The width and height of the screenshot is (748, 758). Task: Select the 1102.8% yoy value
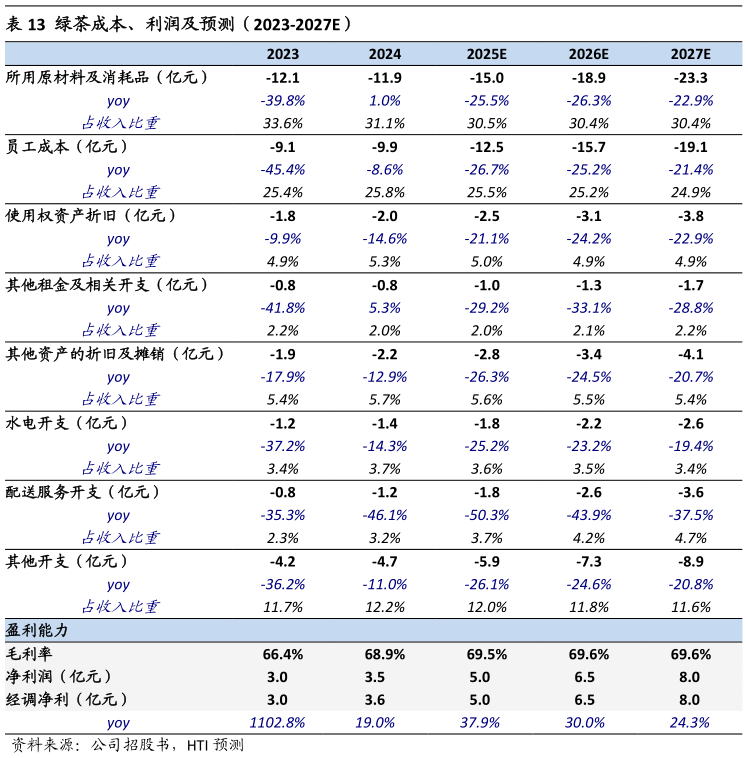pos(277,723)
